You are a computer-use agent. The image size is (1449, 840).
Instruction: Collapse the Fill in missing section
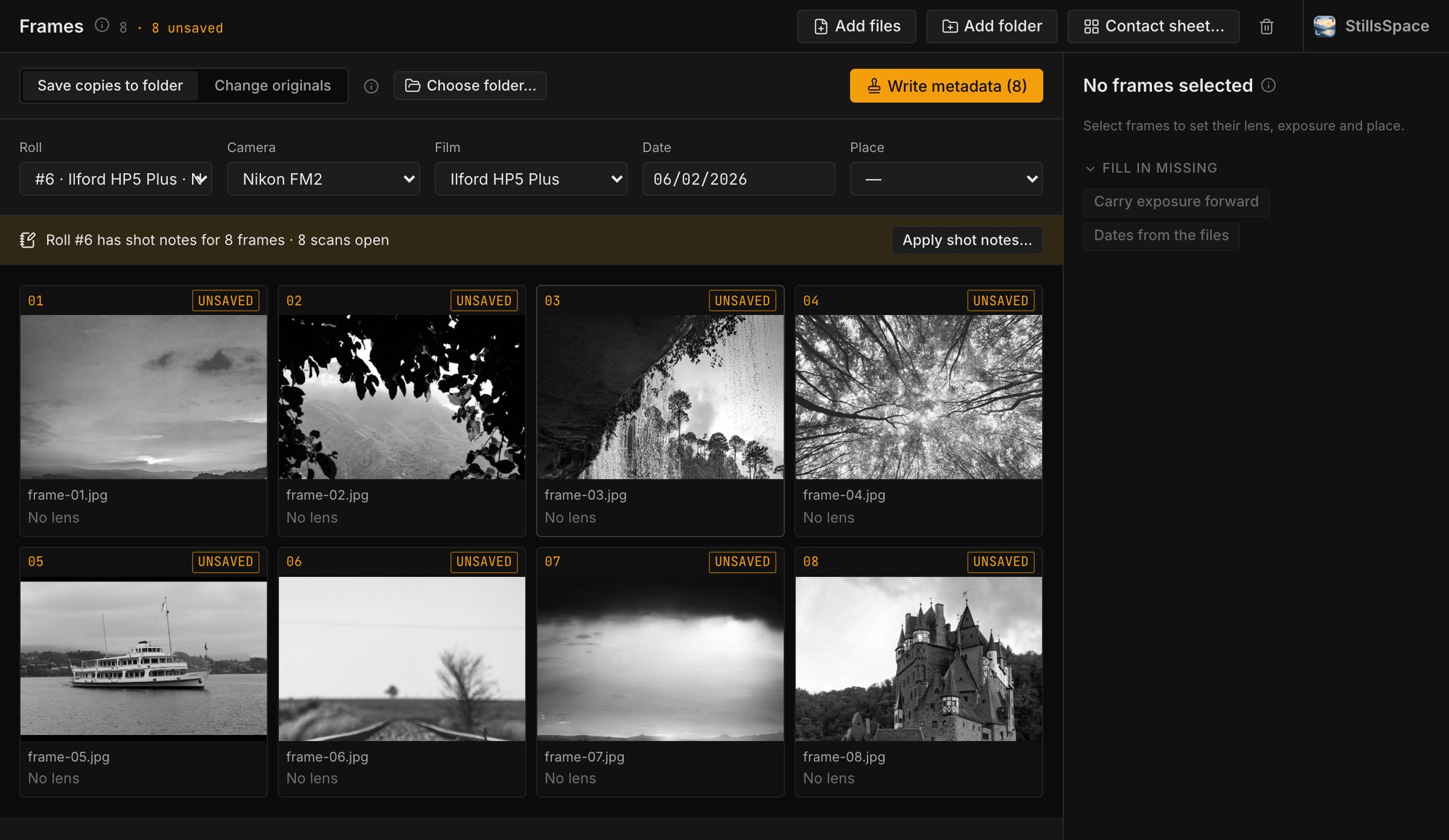pyautogui.click(x=1151, y=168)
